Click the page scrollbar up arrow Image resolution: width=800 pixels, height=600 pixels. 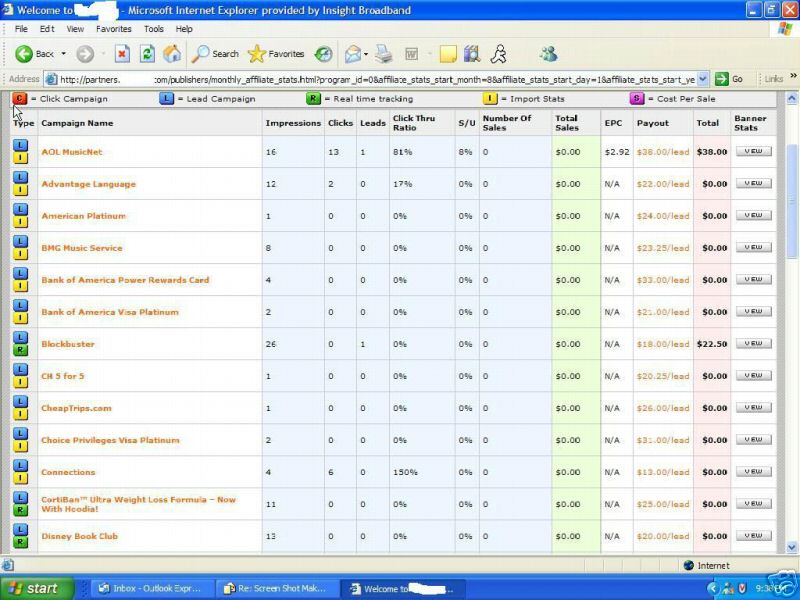pos(792,98)
